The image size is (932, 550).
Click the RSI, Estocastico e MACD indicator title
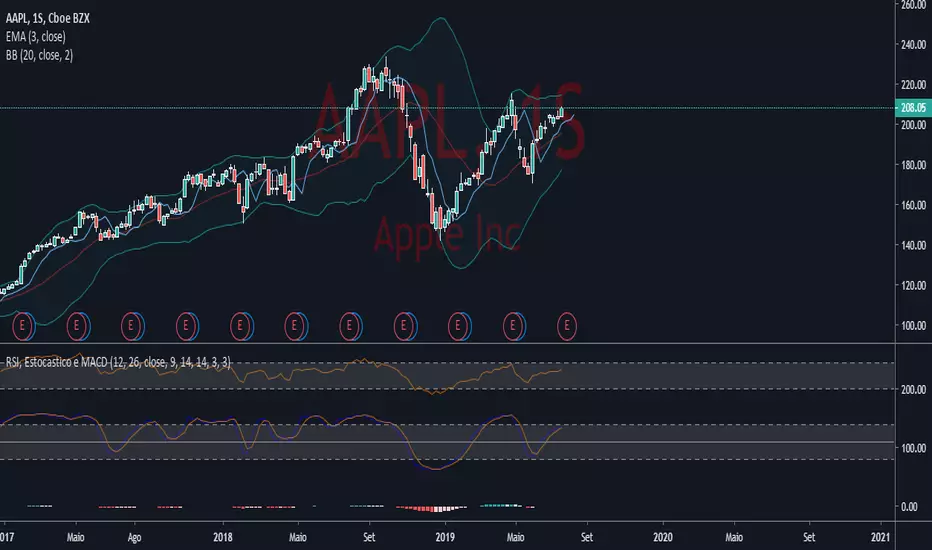point(118,362)
